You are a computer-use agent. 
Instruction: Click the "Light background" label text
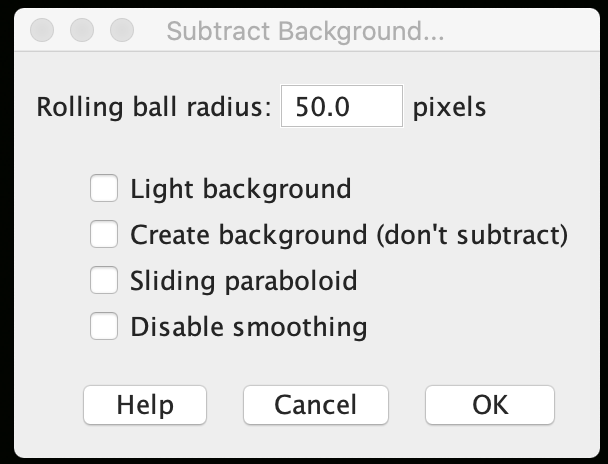pyautogui.click(x=240, y=188)
